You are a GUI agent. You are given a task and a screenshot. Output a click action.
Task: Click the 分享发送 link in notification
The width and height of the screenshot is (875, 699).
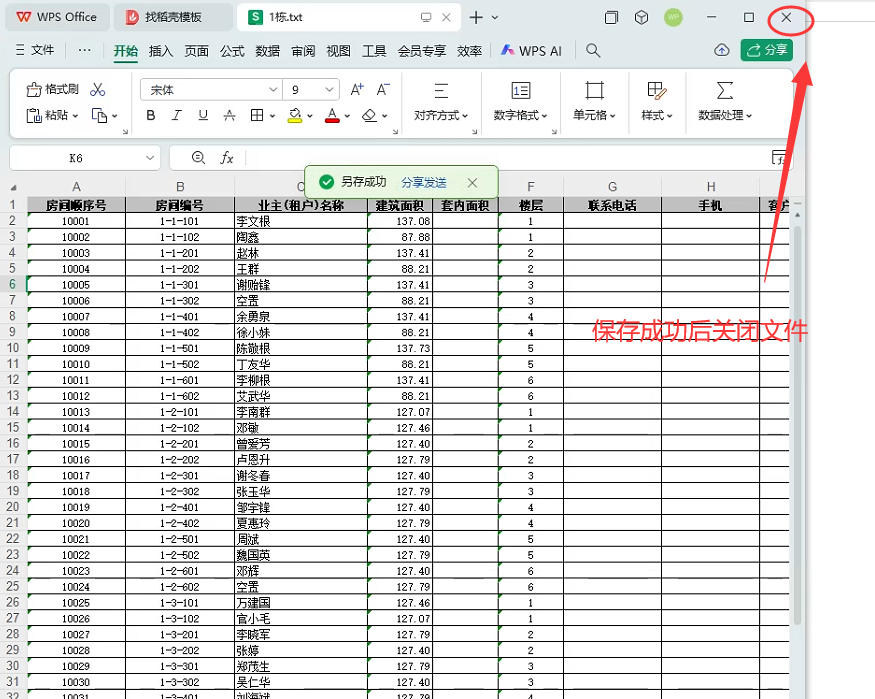[424, 182]
